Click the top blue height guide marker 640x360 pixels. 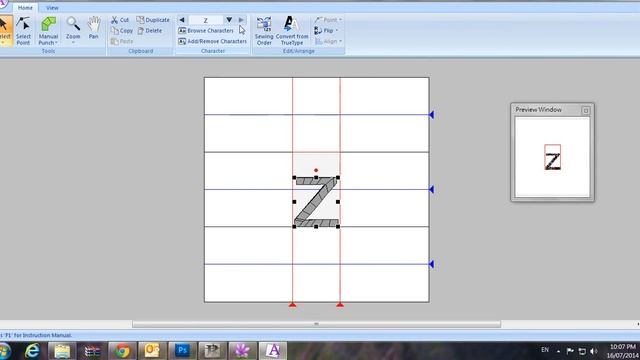(431, 115)
